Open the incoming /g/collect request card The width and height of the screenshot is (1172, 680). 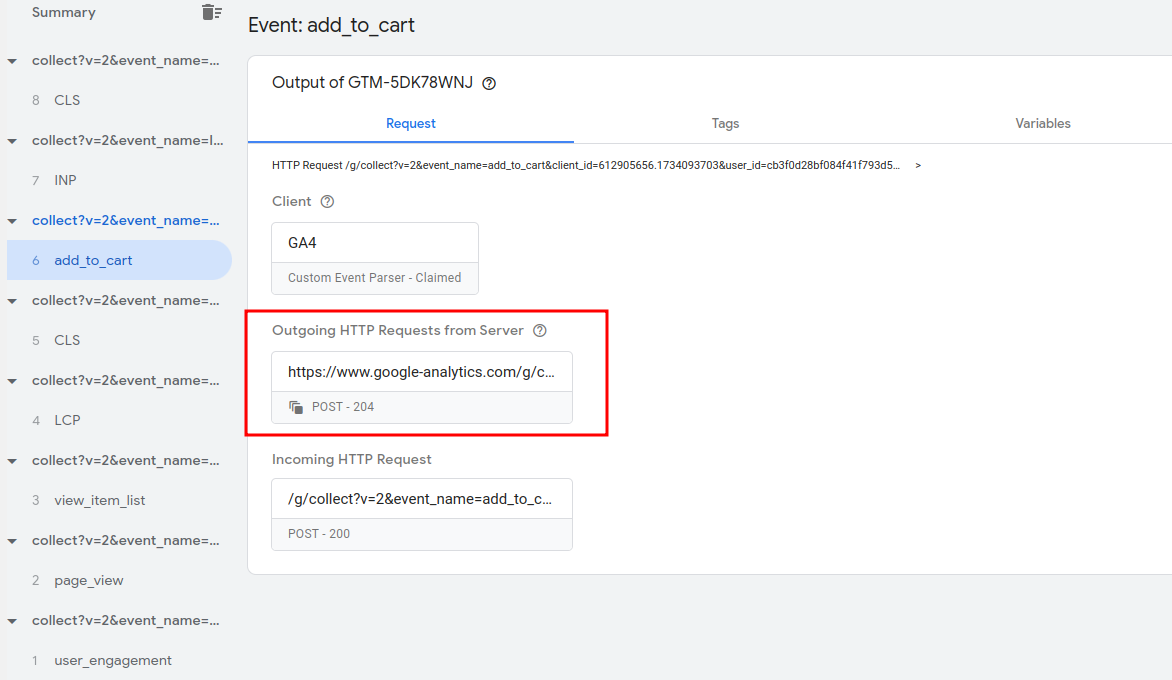421,514
